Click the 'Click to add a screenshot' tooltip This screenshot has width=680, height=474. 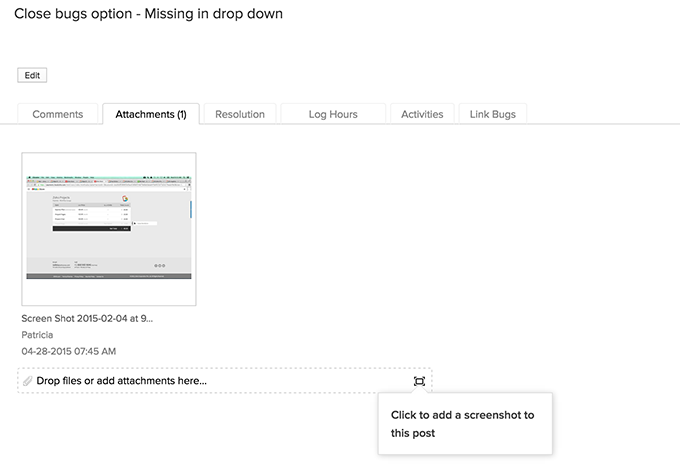click(x=463, y=424)
